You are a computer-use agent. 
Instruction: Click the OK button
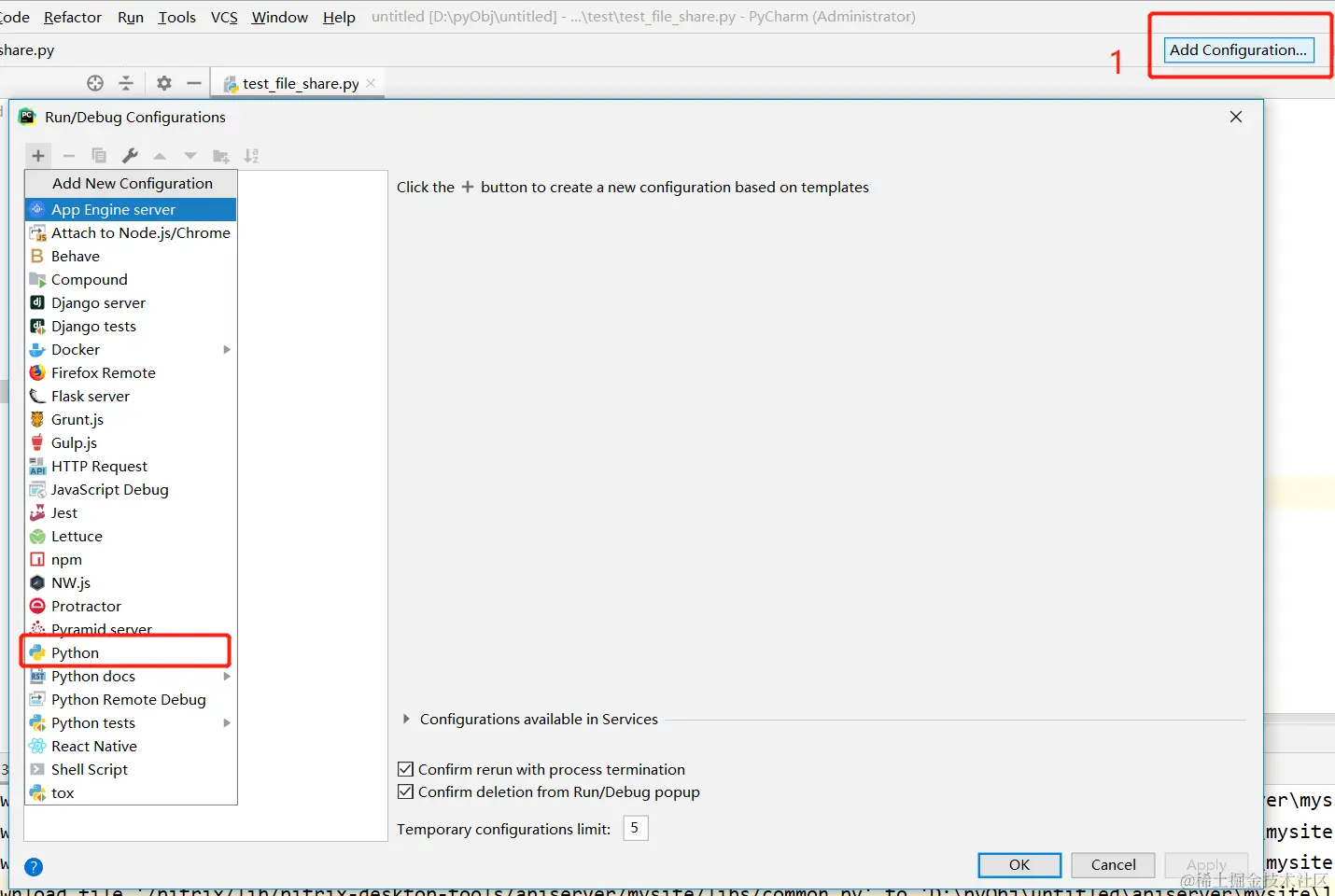coord(1019,865)
